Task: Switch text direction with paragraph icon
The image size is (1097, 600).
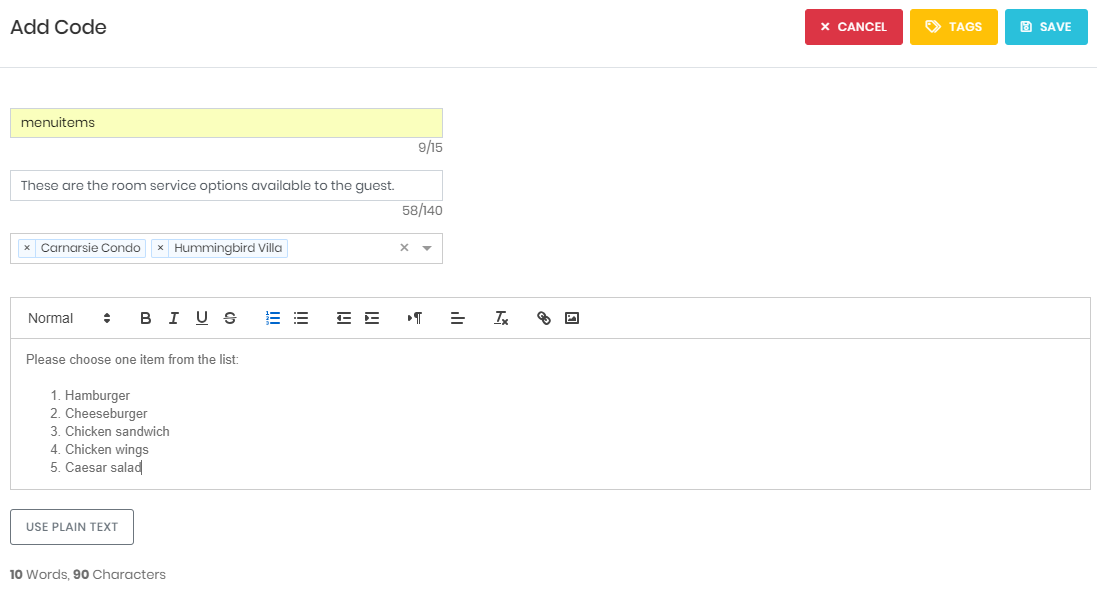Action: (415, 318)
